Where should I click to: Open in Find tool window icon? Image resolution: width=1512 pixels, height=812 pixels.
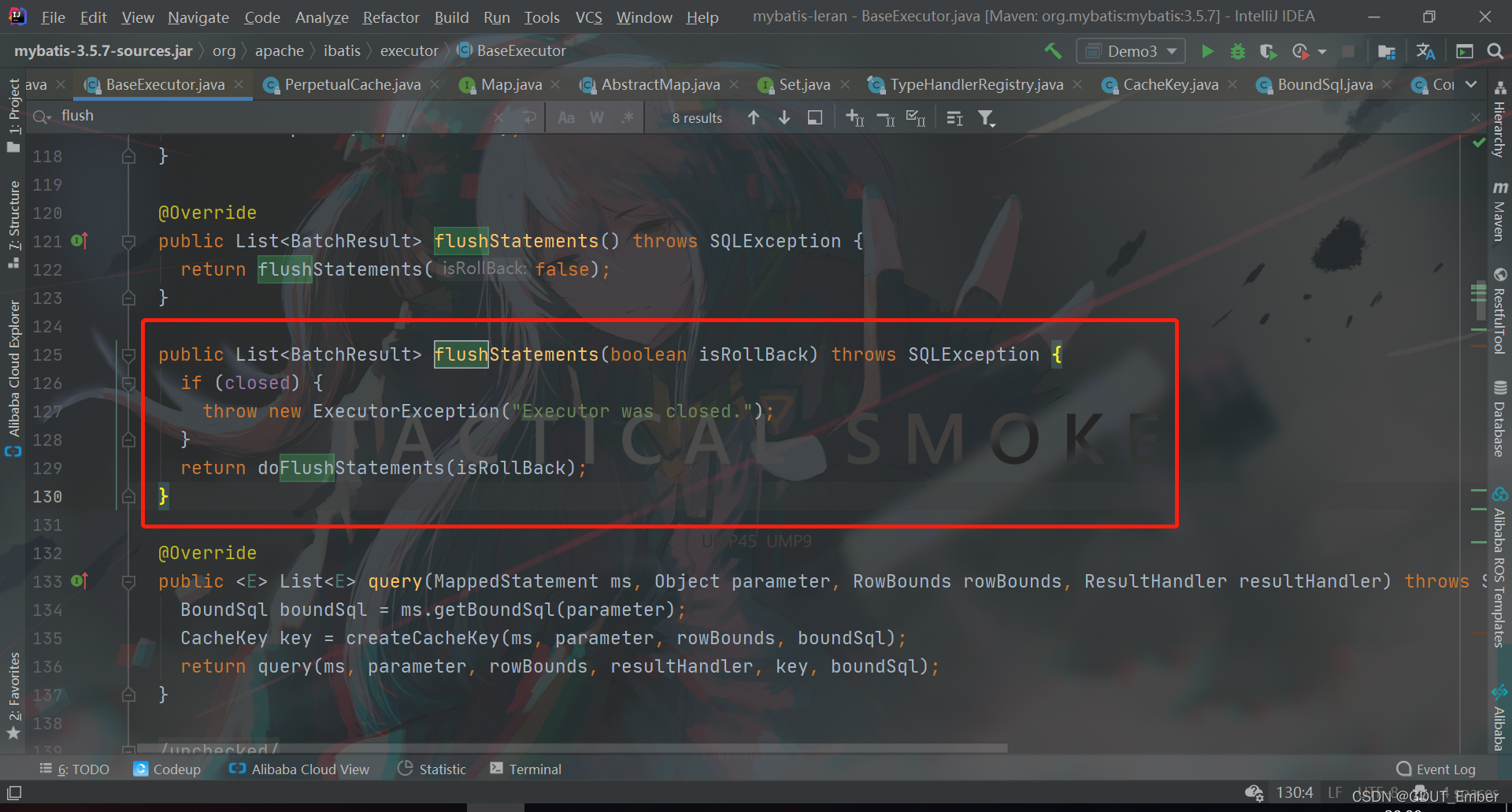tap(815, 117)
